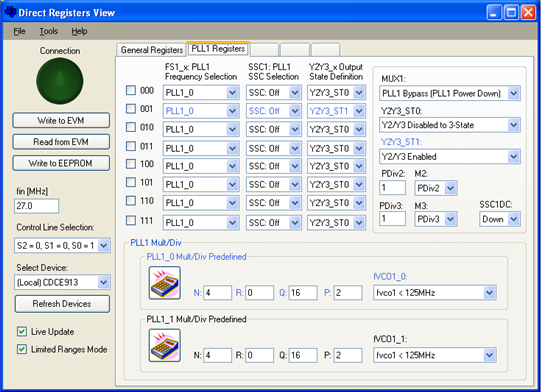Click the PDiv3 value field
Image resolution: width=550 pixels, height=392 pixels.
tap(393, 219)
